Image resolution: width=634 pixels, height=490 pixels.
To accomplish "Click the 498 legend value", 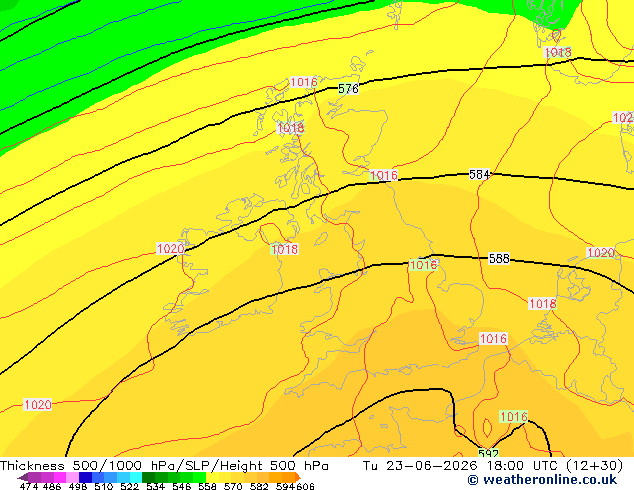I will pos(78,486).
